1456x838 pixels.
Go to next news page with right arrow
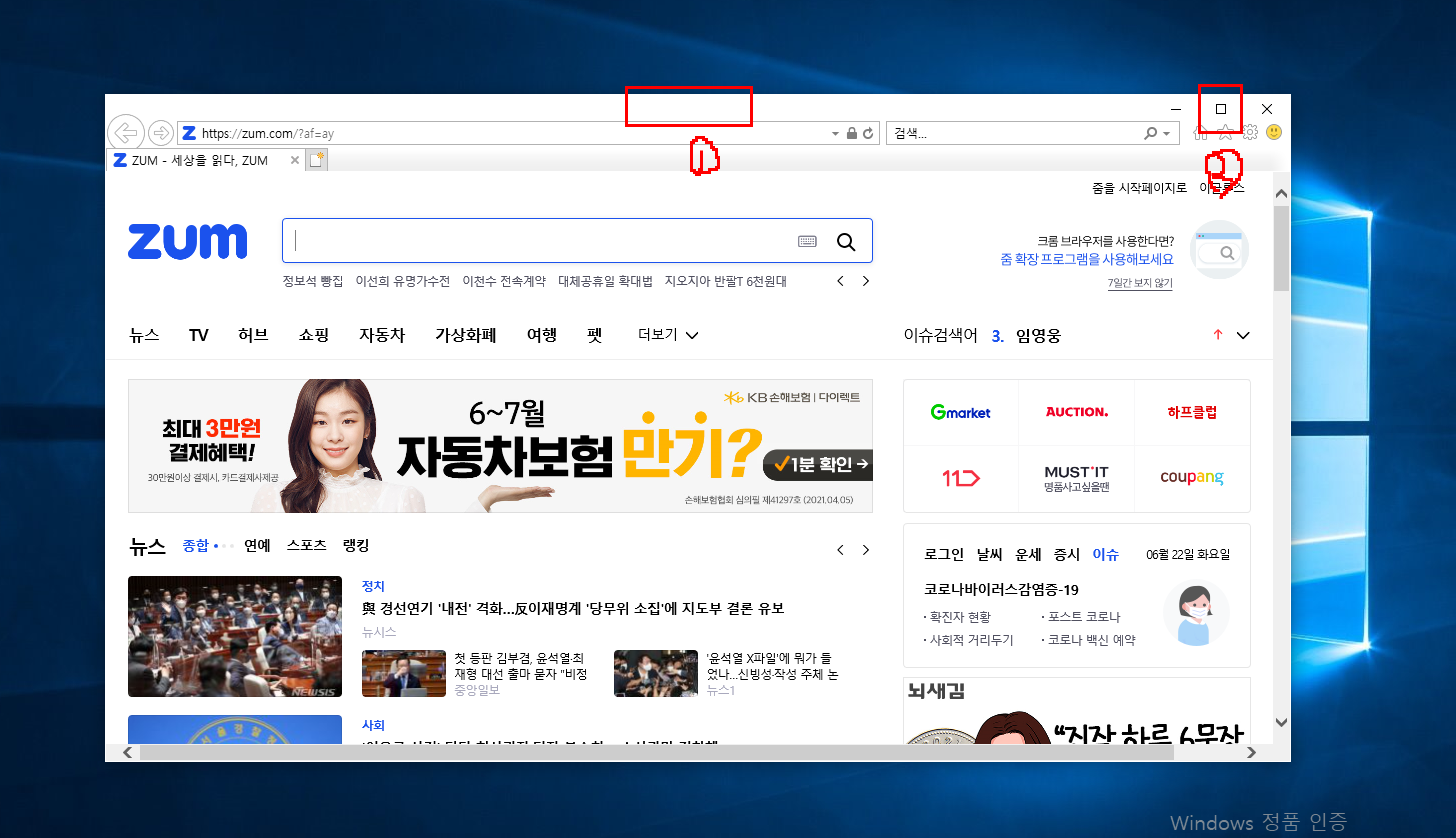tap(866, 550)
